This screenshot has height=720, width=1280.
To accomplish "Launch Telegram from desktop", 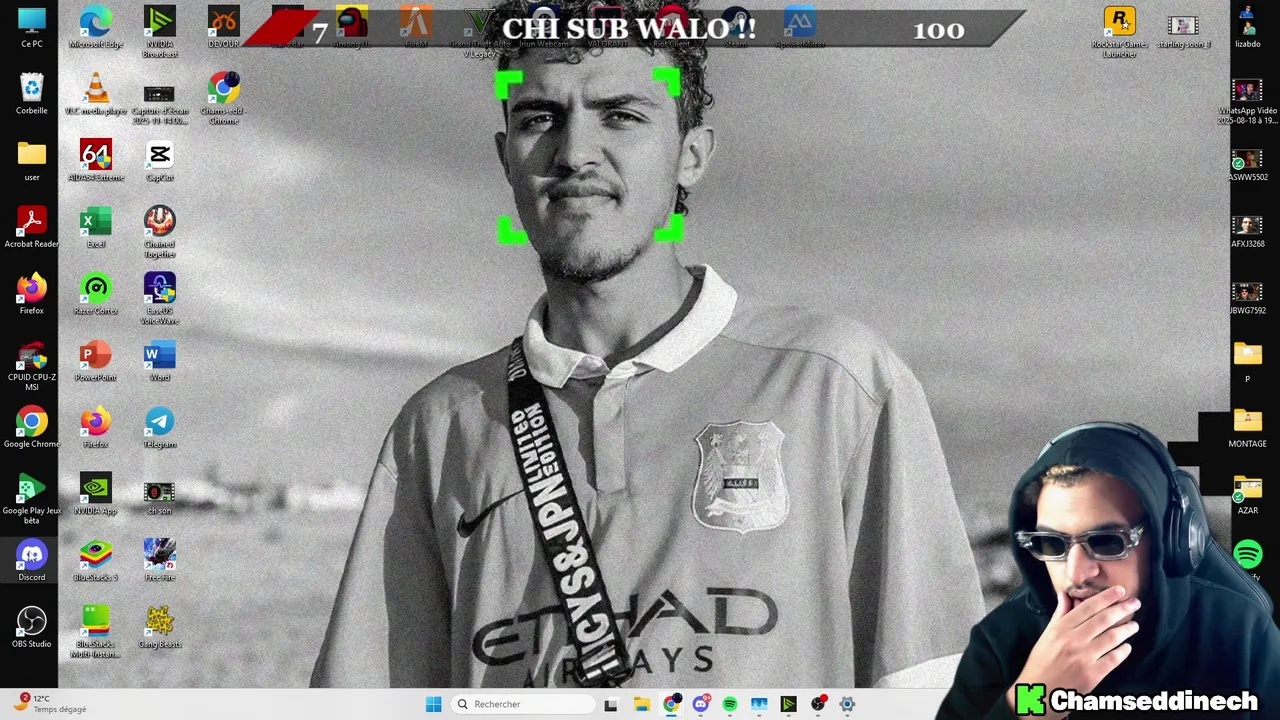I will point(159,427).
